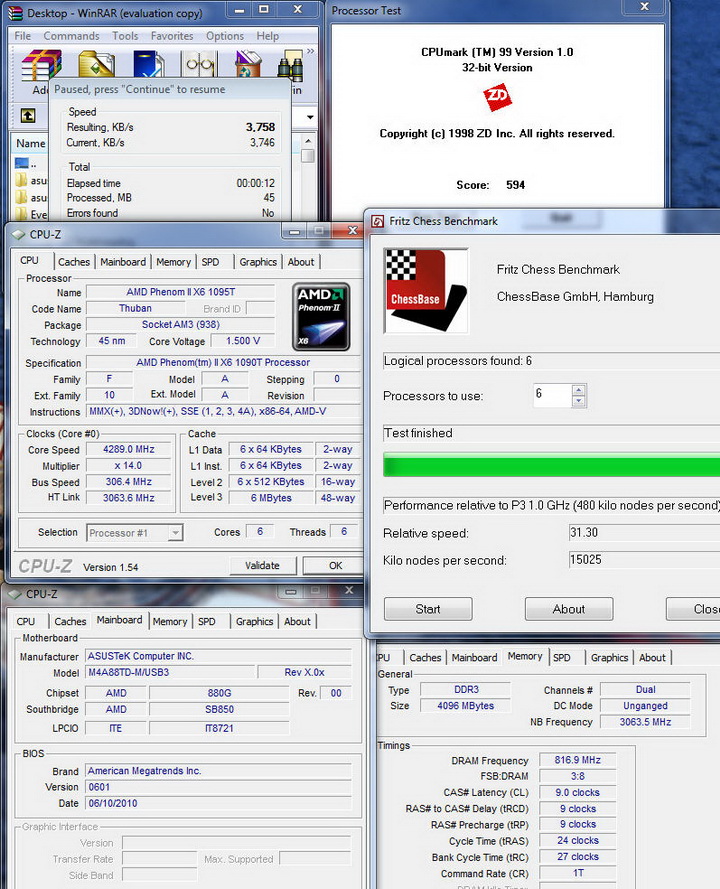Screen dimensions: 720x889
Task: Click the WinRAR title bar books icon
Action: [16, 12]
